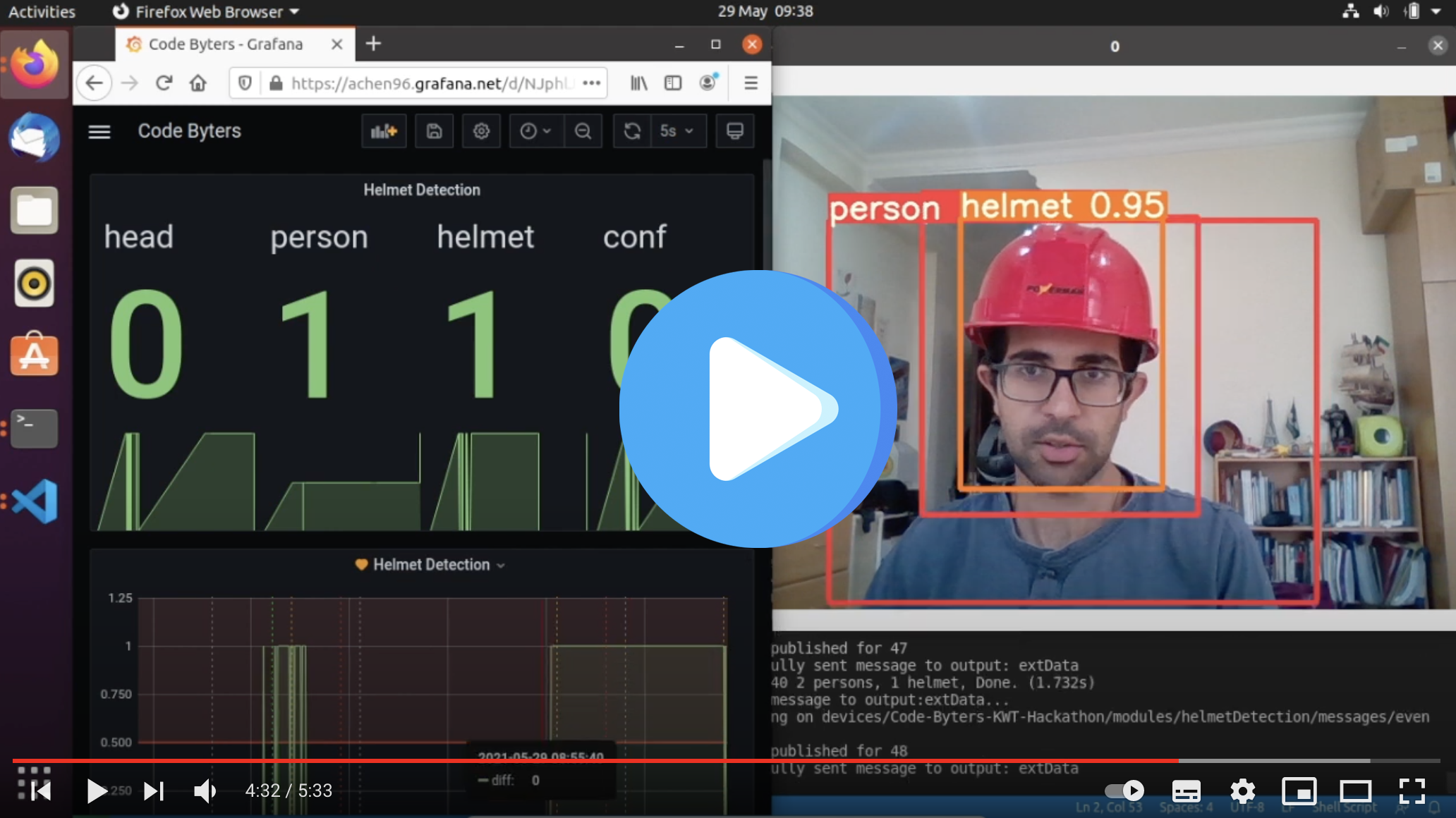Open the 5s refresh interval dropdown
1456x818 pixels.
pyautogui.click(x=677, y=131)
